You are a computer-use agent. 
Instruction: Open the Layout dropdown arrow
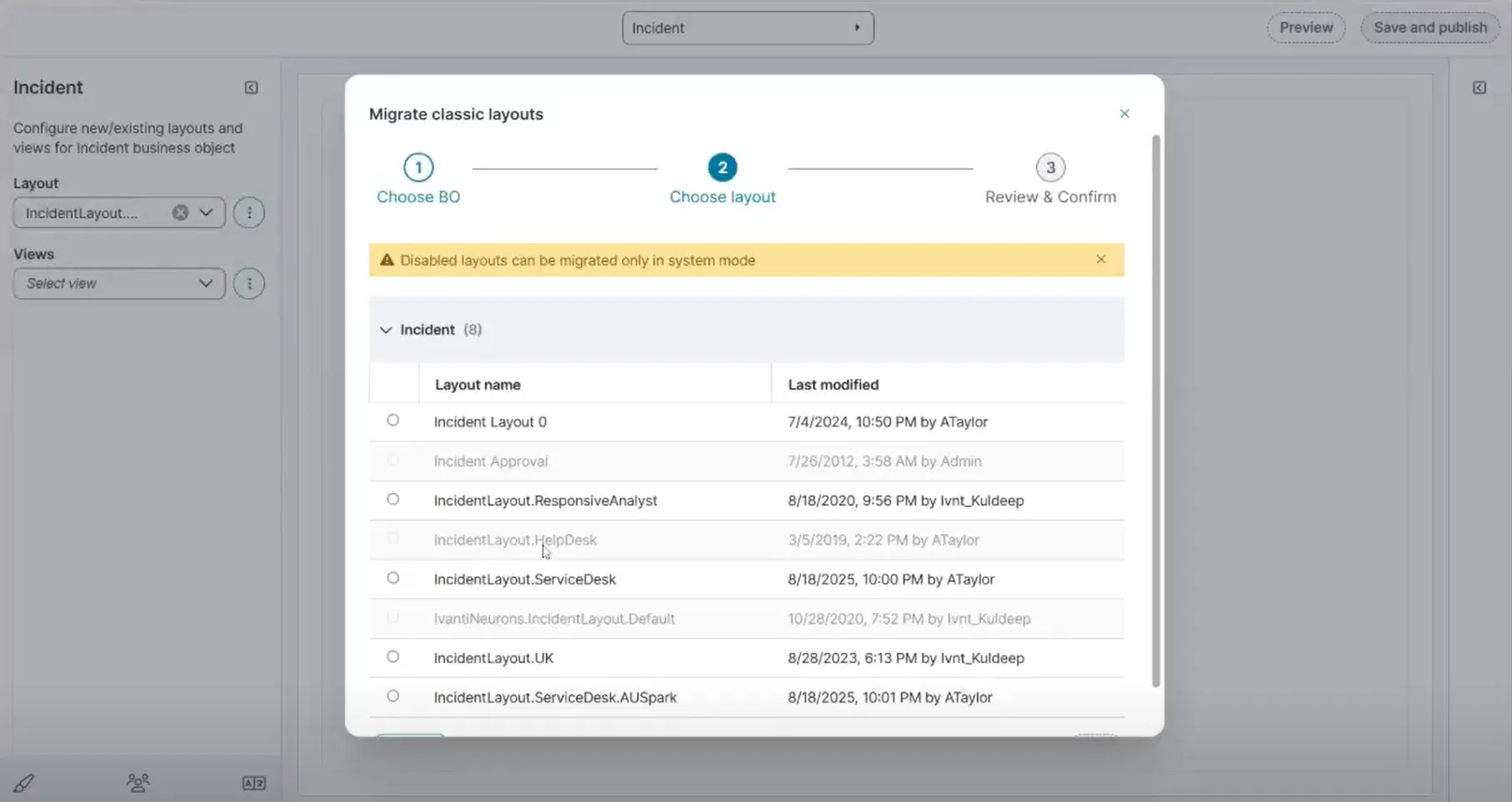(206, 212)
